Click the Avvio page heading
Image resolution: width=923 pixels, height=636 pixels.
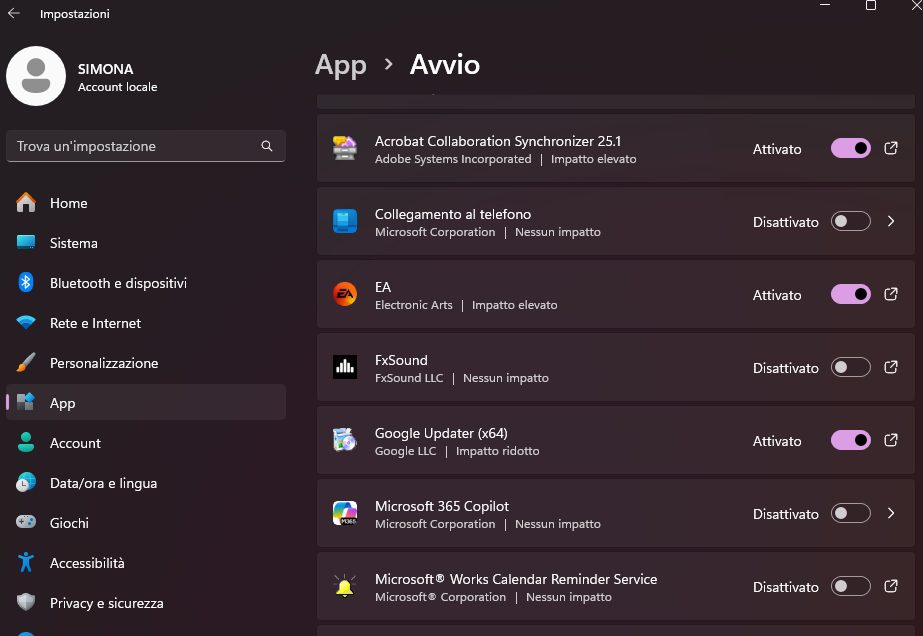coord(444,64)
